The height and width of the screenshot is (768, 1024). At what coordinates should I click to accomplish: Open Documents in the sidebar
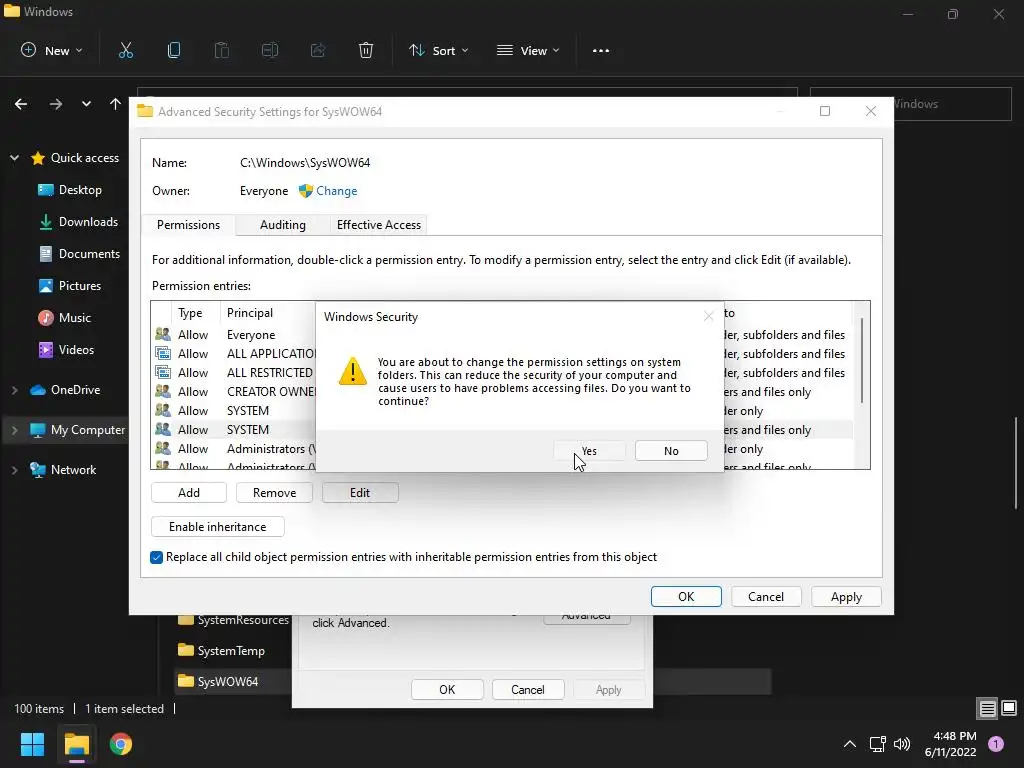(79, 254)
